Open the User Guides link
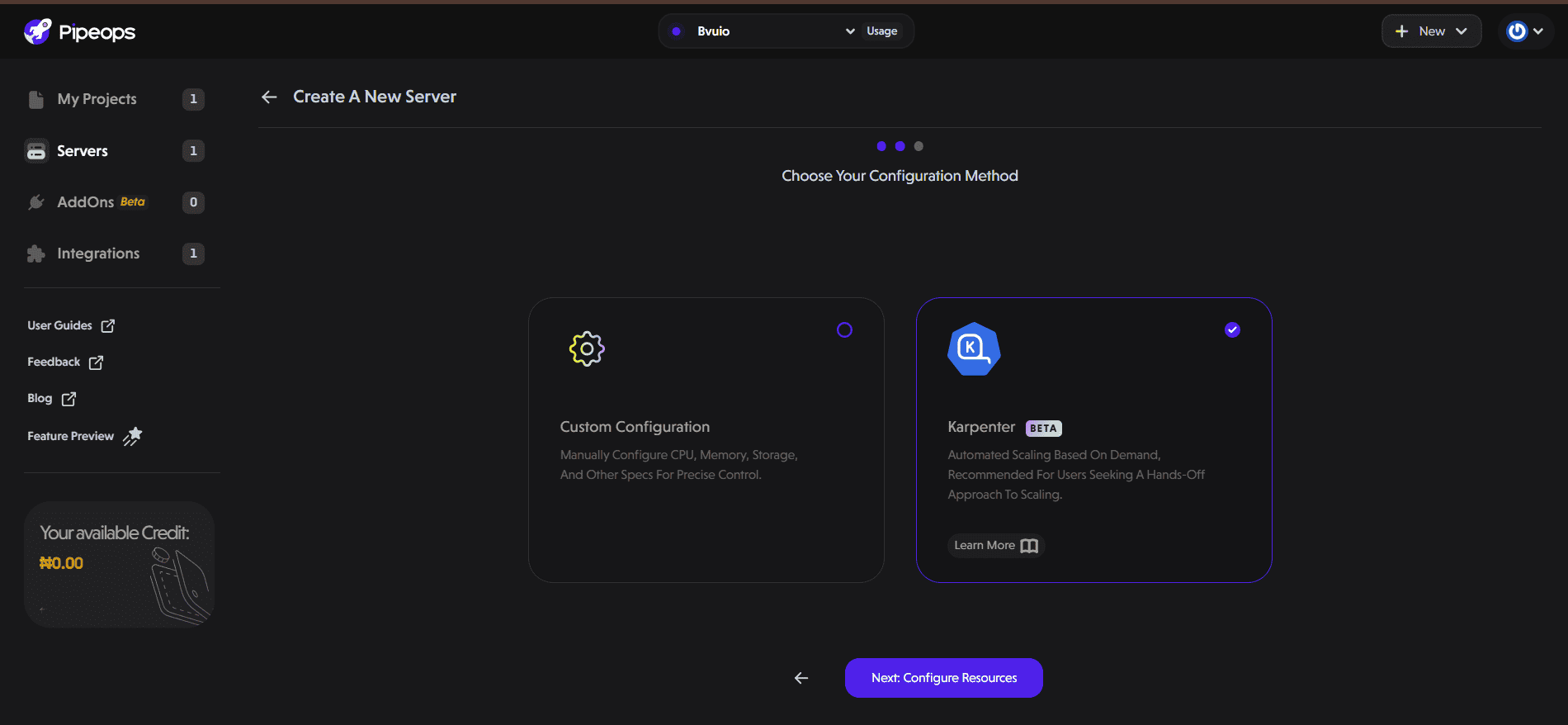Screen dimensions: 1568x725 point(71,325)
